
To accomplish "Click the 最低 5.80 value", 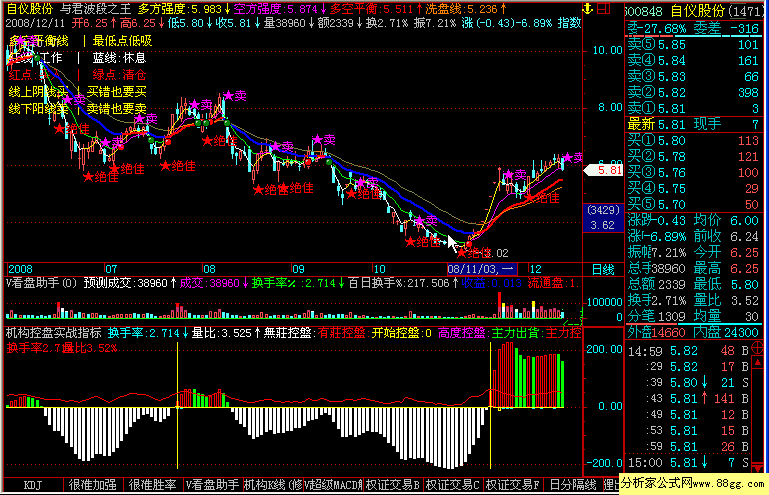I will coord(726,285).
